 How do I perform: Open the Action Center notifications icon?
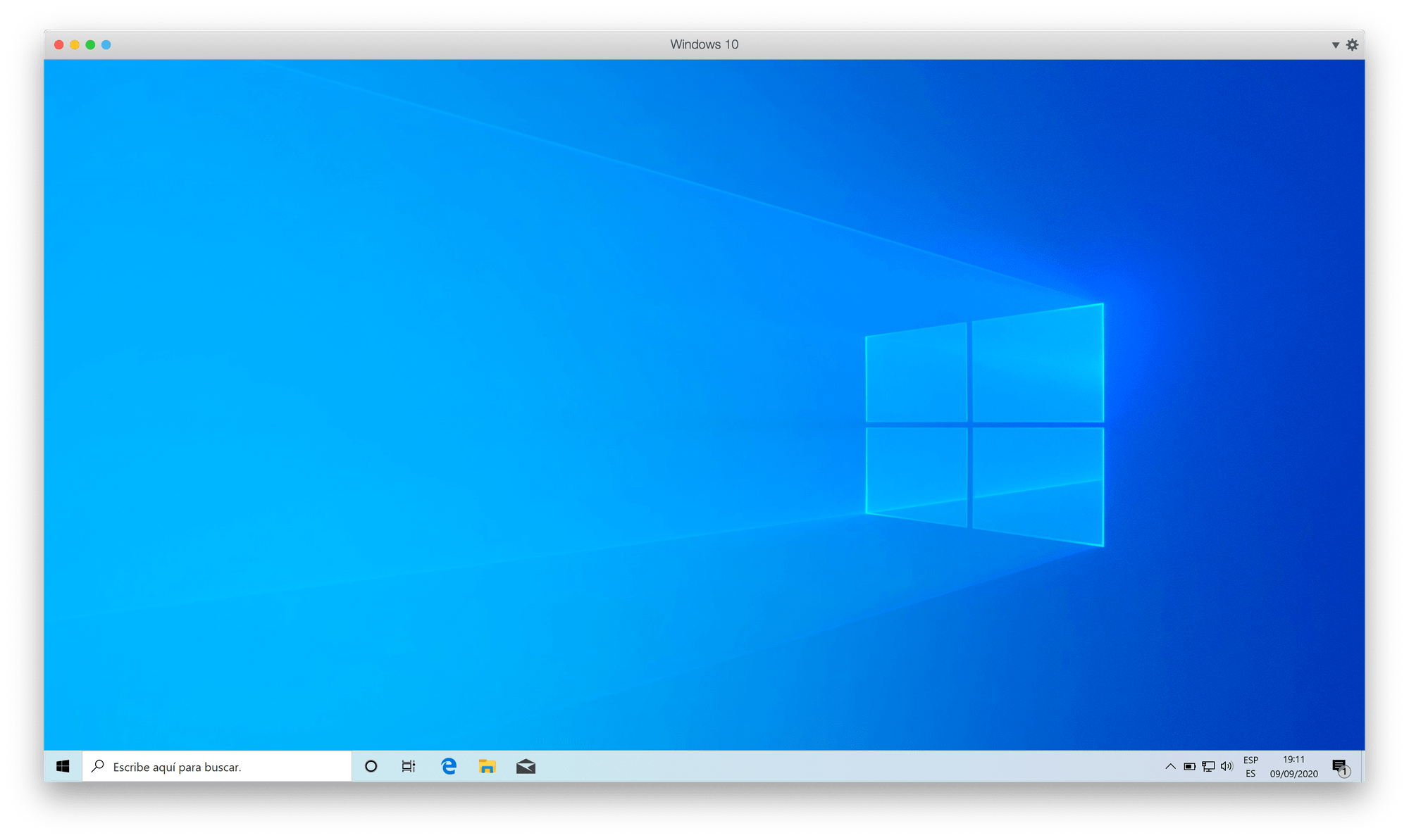(1340, 767)
